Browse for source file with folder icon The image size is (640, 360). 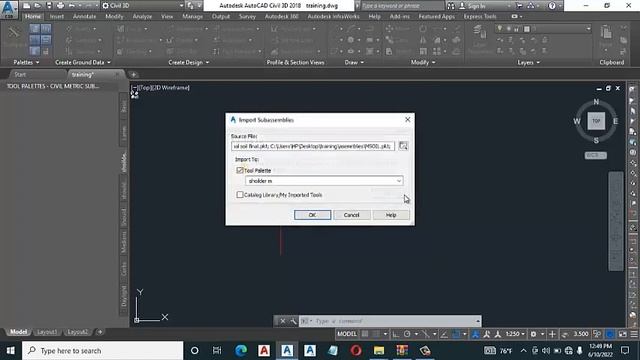point(403,146)
